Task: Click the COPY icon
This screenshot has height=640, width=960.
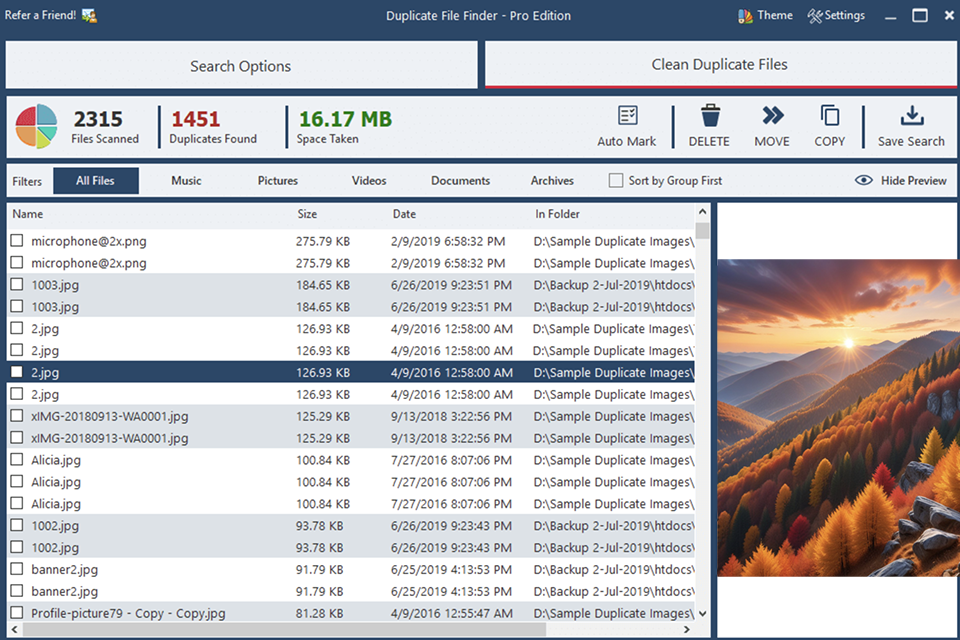Action: [x=829, y=116]
